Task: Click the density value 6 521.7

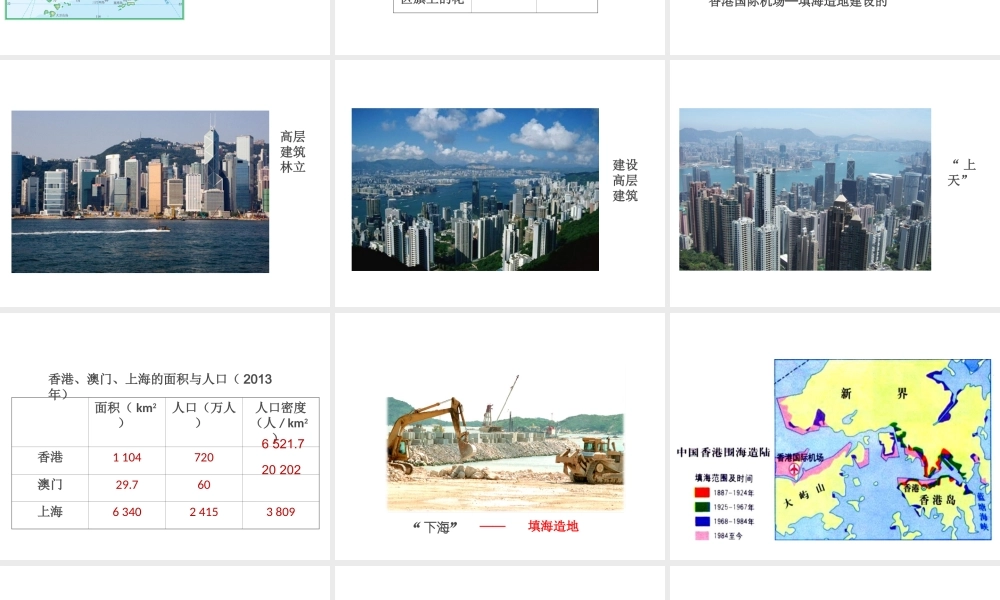Action: tap(283, 443)
